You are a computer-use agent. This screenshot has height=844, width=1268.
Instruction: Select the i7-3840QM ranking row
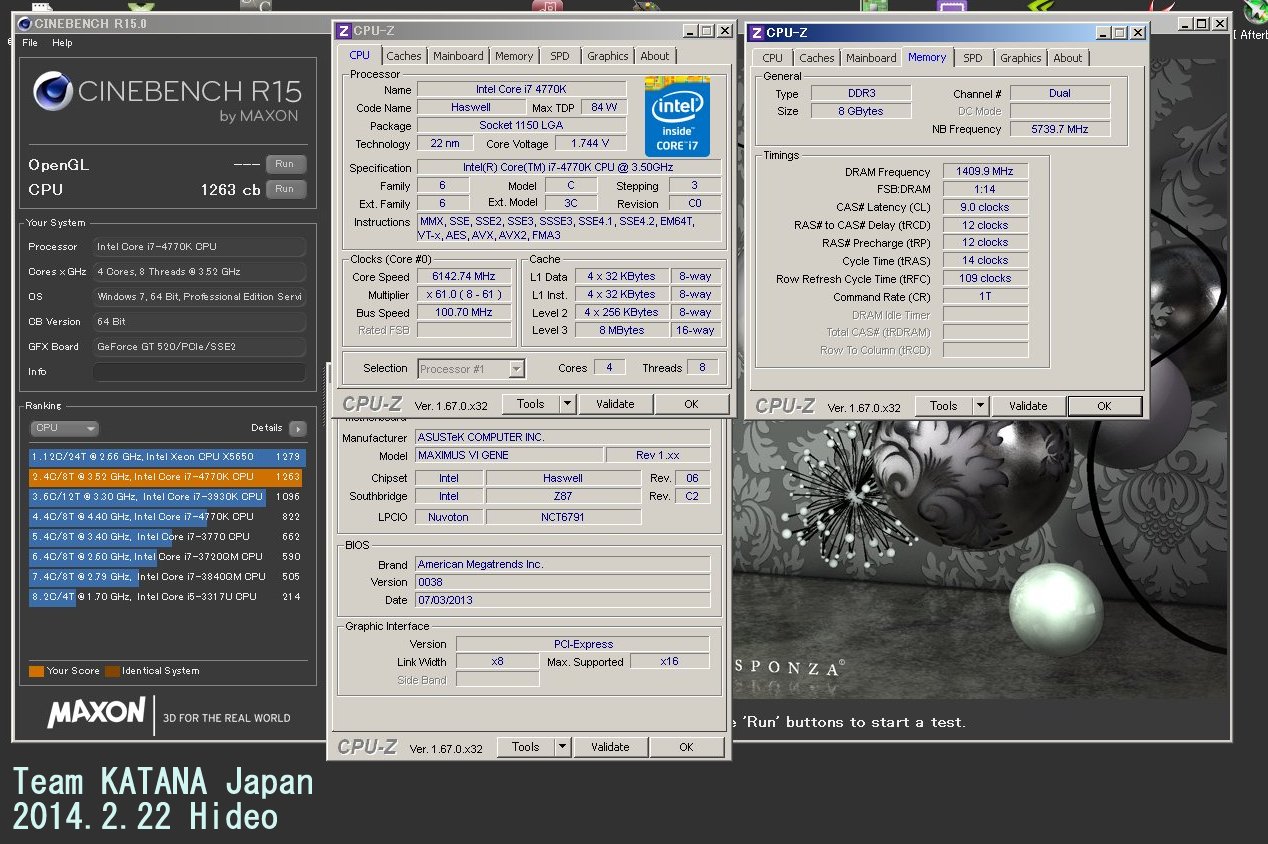point(166,577)
